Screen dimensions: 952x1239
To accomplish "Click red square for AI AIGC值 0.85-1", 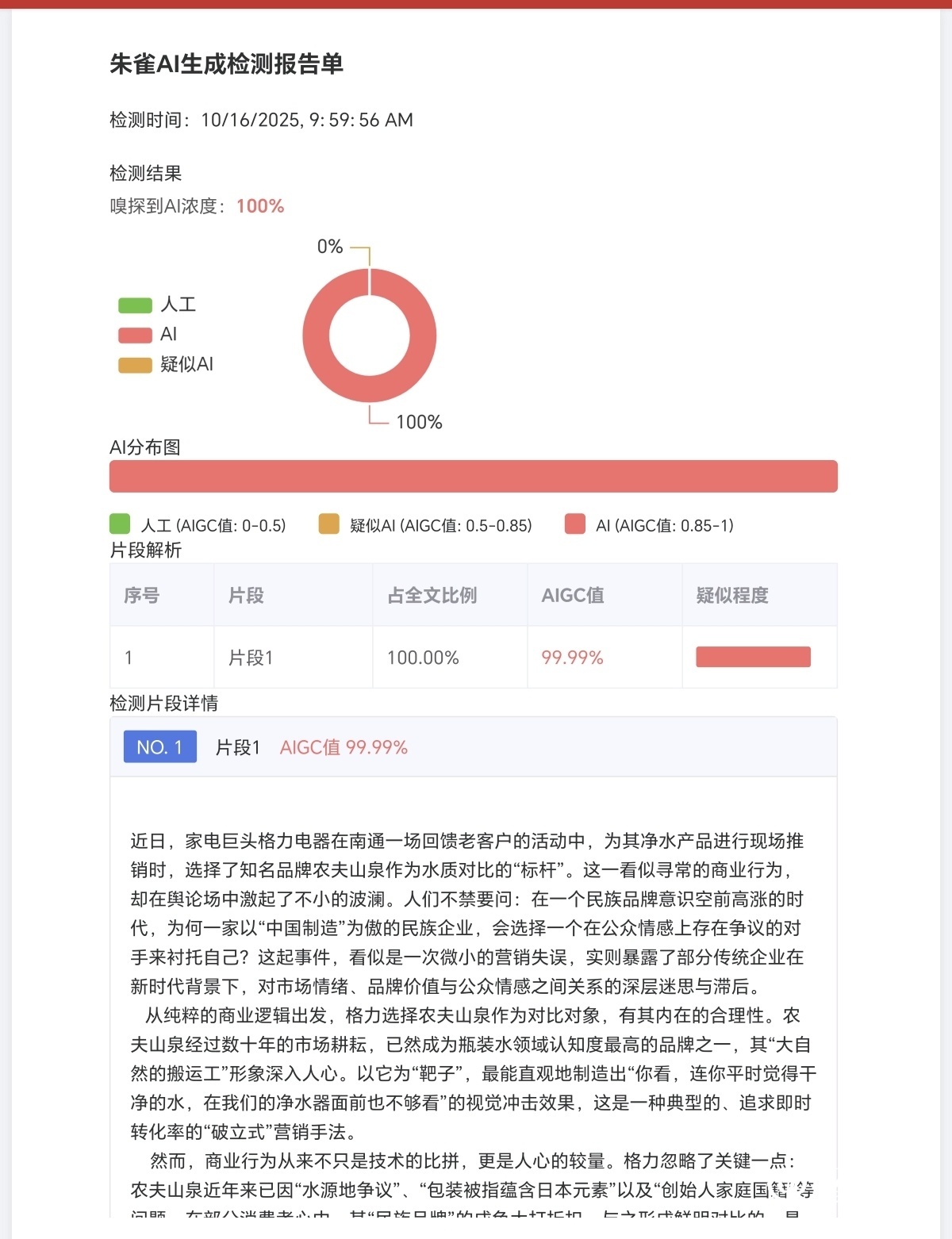I will [575, 524].
